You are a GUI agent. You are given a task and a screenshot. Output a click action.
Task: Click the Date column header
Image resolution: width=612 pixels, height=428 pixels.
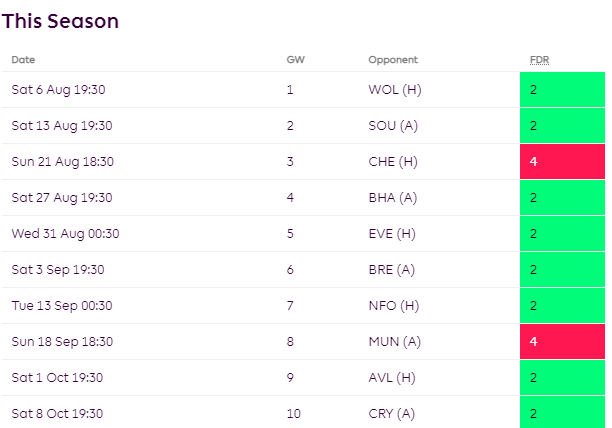23,60
